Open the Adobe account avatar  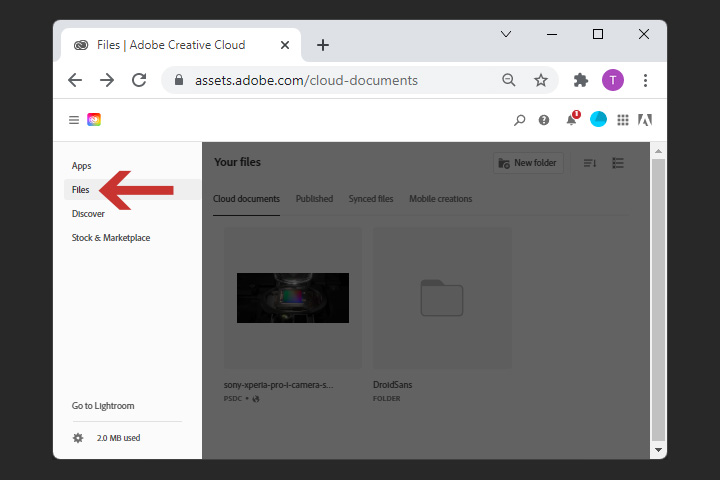[x=598, y=120]
